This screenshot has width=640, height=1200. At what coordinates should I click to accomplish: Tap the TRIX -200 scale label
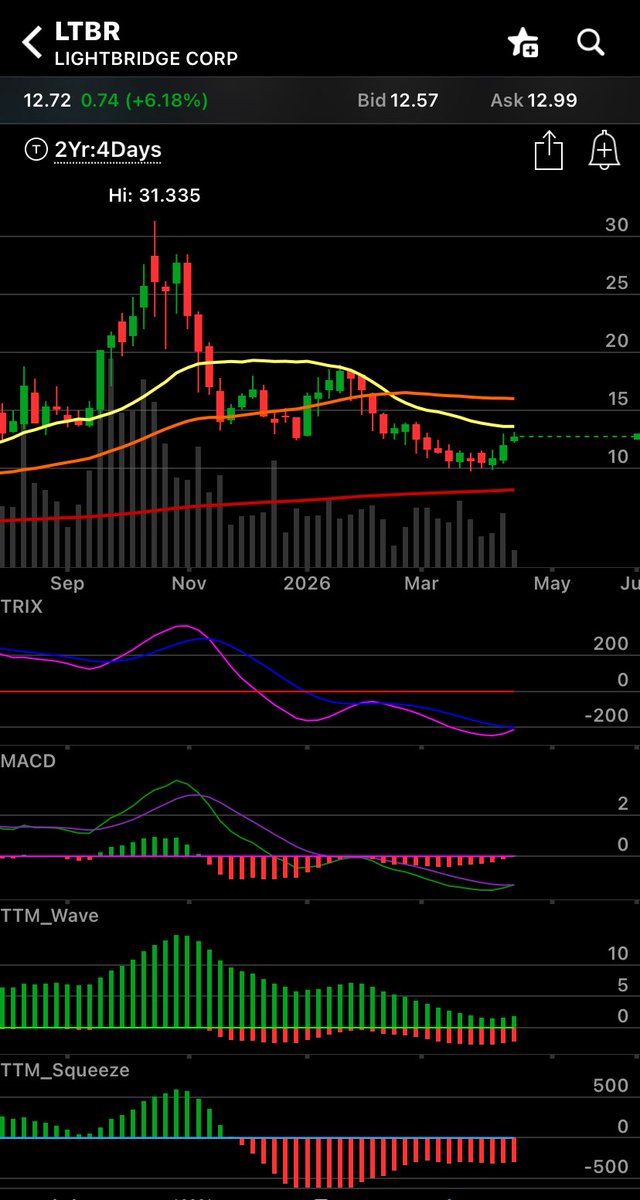tap(608, 716)
